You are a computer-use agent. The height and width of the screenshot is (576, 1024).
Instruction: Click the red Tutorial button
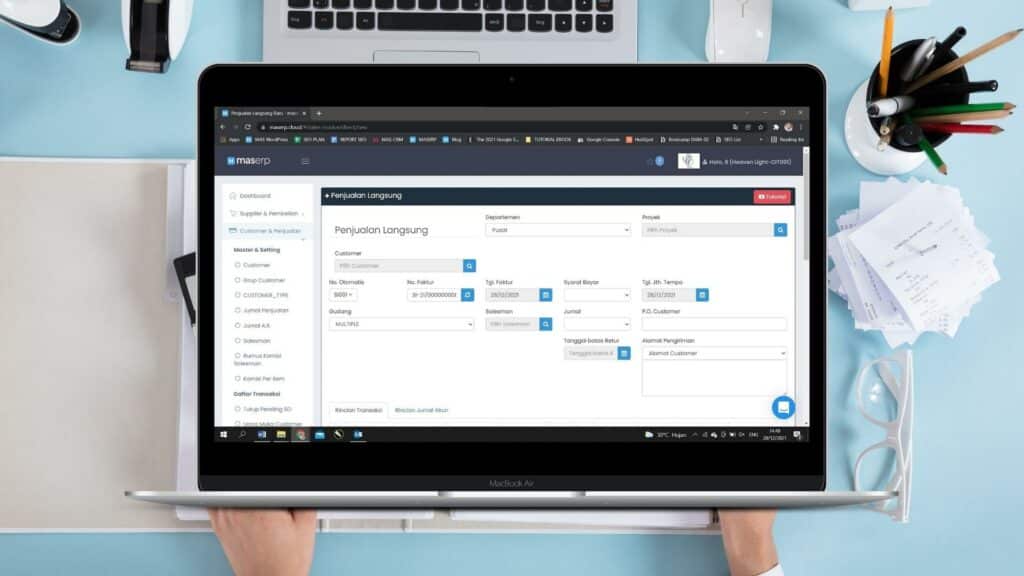point(773,196)
